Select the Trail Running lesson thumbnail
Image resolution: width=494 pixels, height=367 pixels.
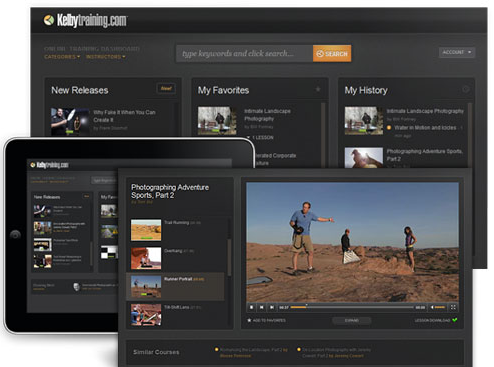tap(146, 230)
